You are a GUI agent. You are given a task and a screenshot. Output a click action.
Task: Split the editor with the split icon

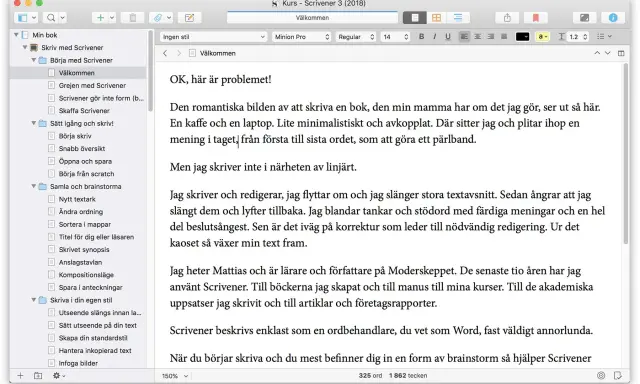click(x=621, y=53)
